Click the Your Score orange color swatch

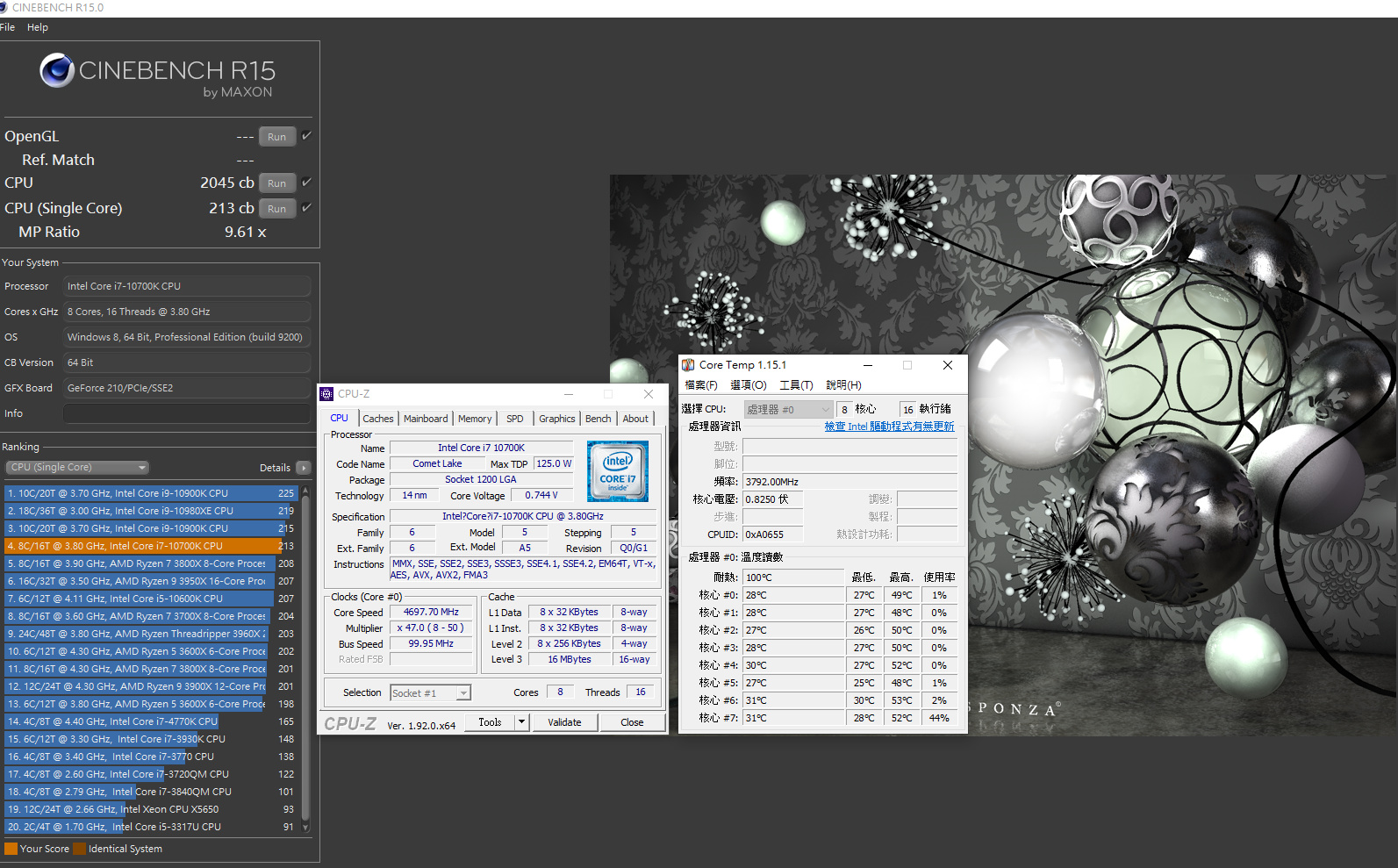[x=11, y=849]
